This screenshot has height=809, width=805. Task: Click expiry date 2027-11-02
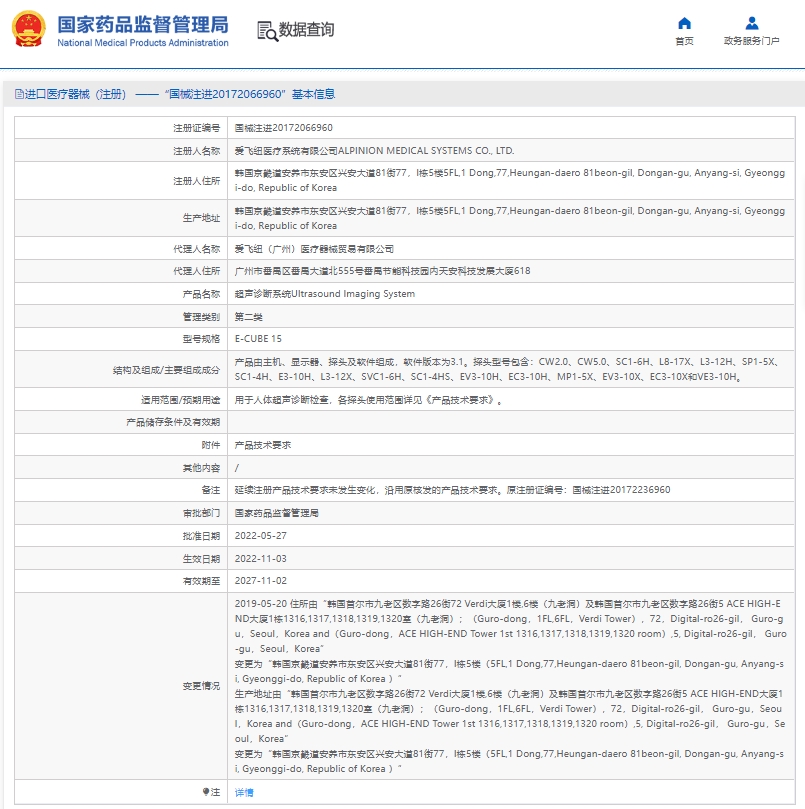[261, 581]
